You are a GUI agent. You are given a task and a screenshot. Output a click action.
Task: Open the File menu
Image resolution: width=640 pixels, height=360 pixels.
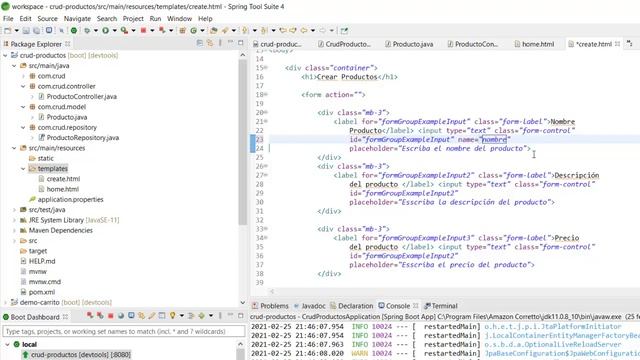pyautogui.click(x=8, y=18)
